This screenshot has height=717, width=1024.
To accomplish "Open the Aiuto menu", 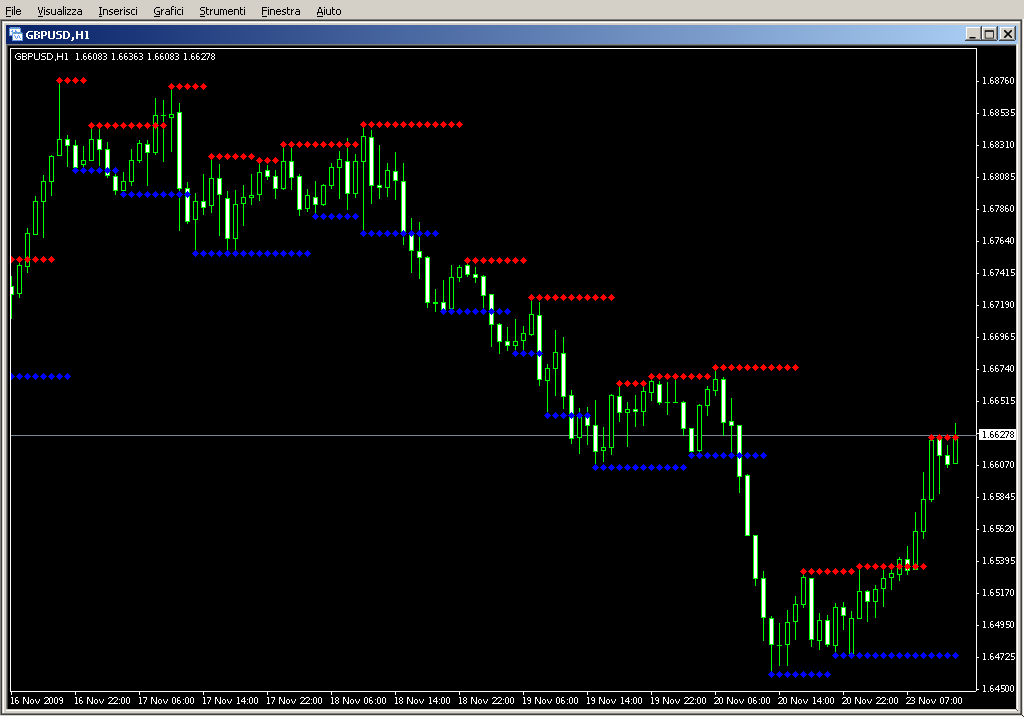I will pyautogui.click(x=328, y=11).
